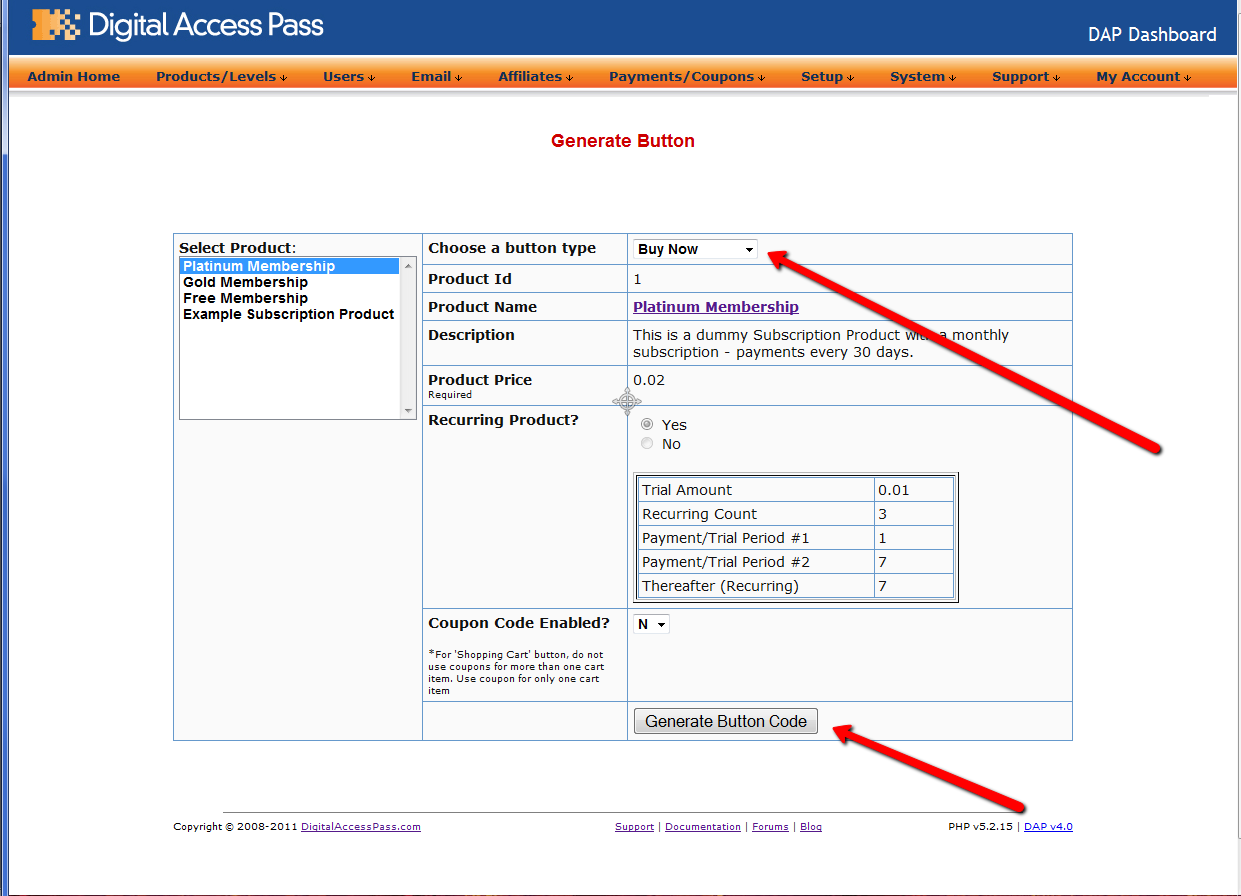Screen dimensions: 1241x896
Task: Click the Generate Button Code button
Action: click(x=725, y=721)
